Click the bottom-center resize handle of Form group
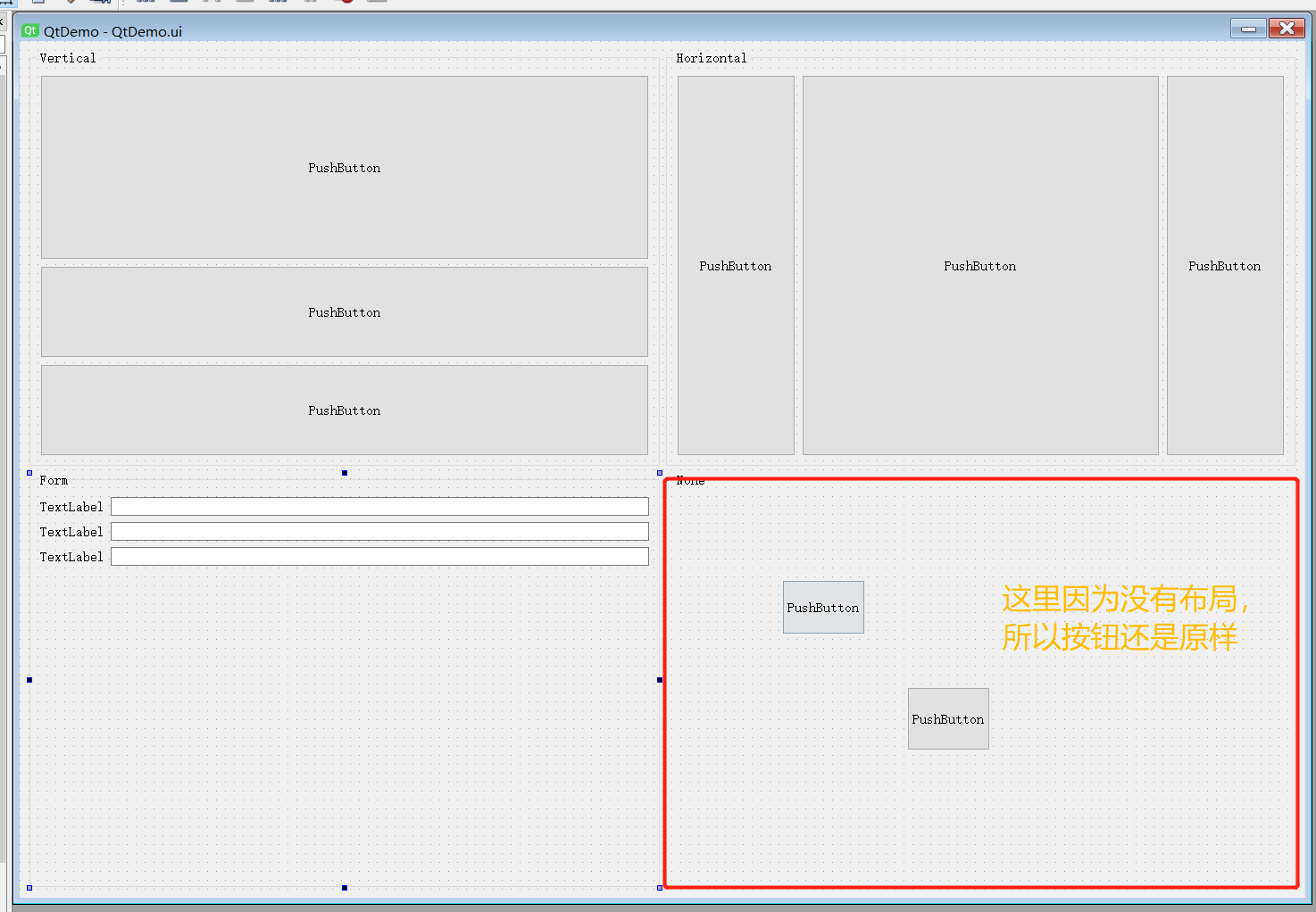1316x912 pixels. (345, 888)
